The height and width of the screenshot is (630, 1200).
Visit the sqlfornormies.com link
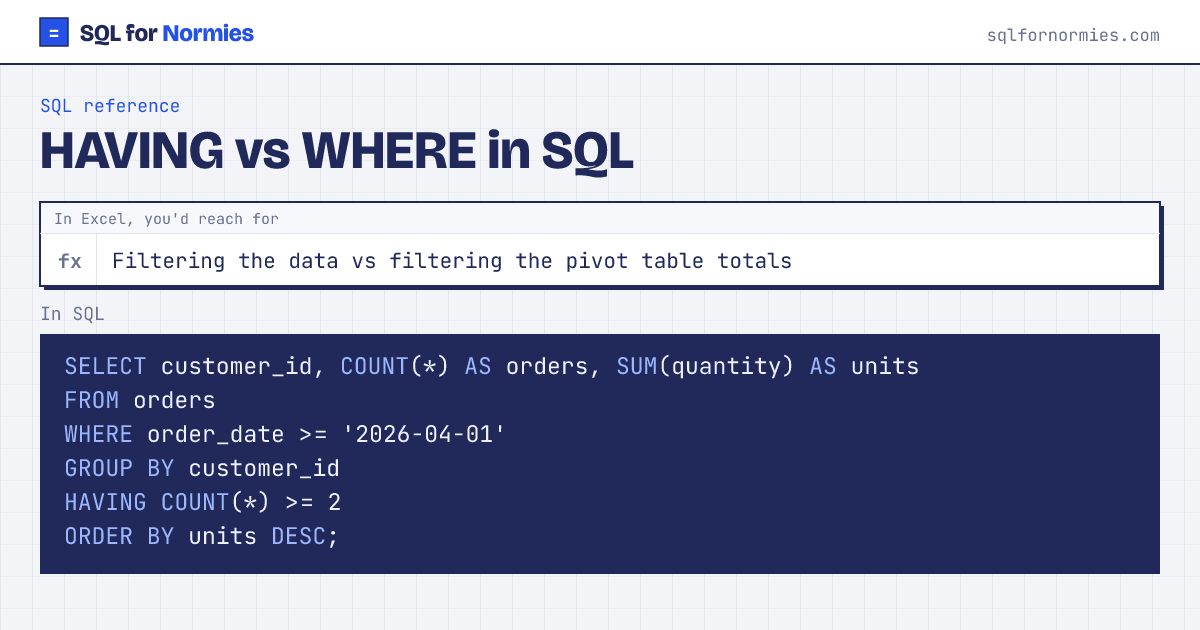pos(1073,35)
